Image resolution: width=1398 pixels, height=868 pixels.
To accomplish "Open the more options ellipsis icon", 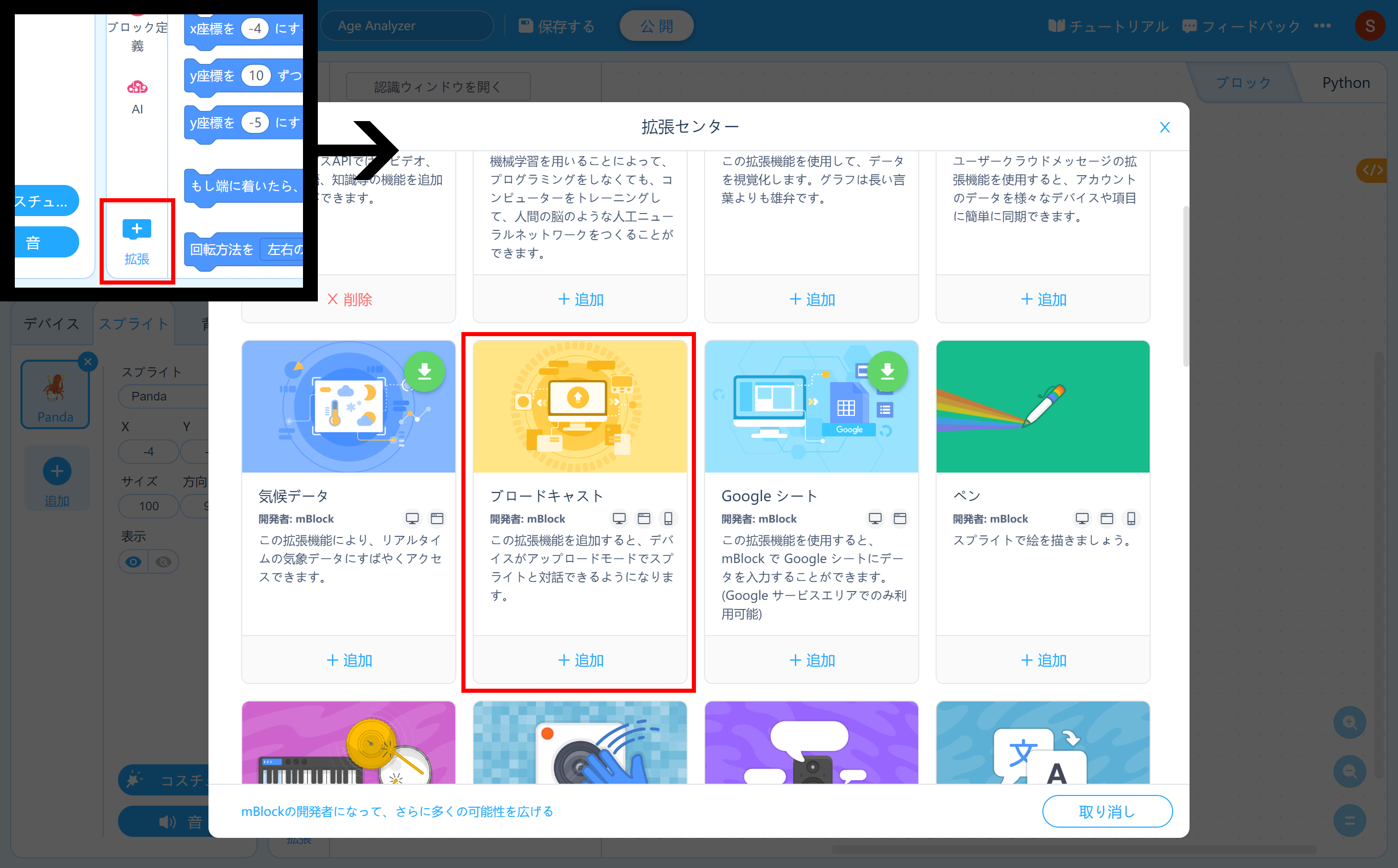I will click(x=1323, y=26).
